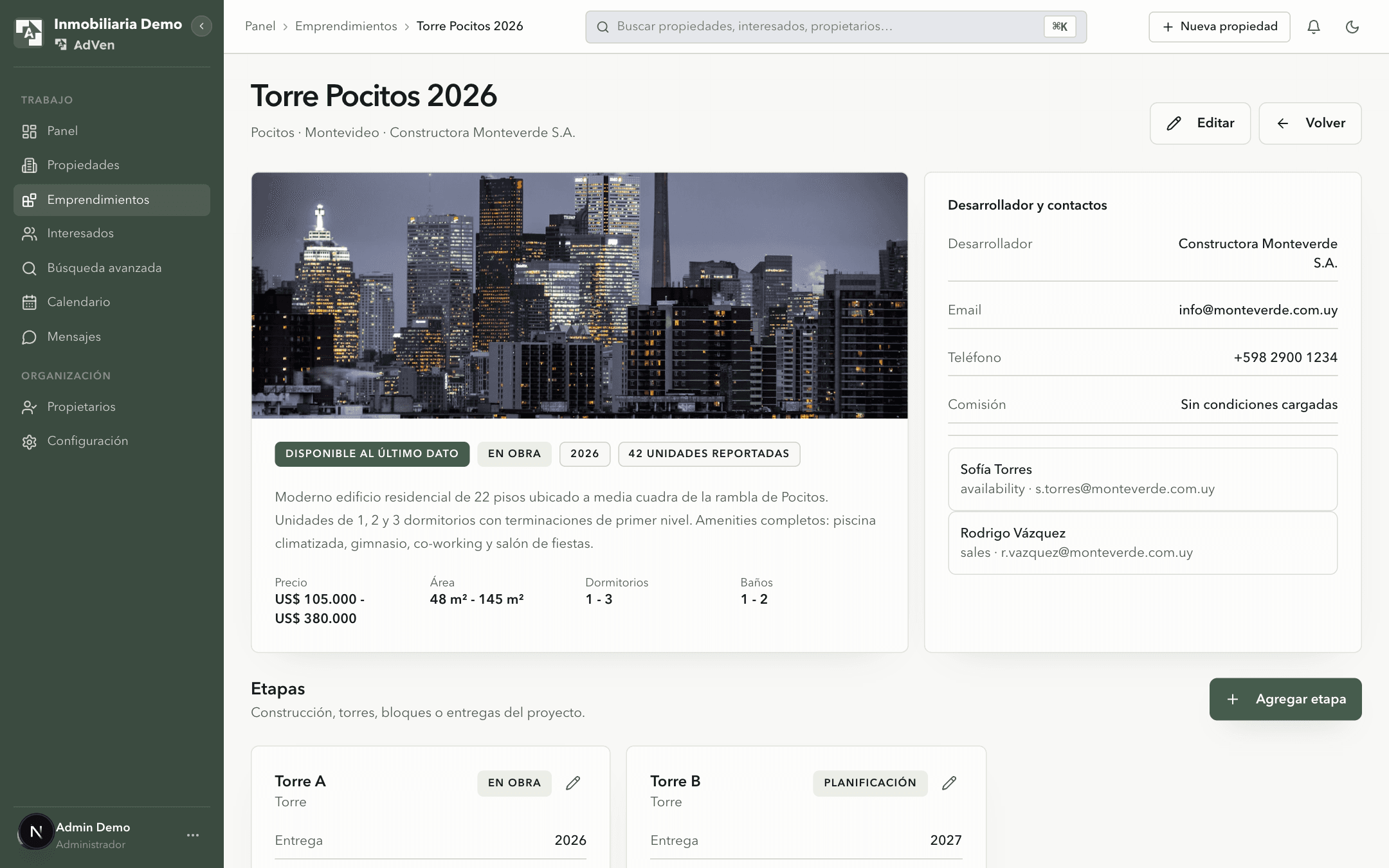Viewport: 1389px width, 868px height.
Task: Open the notifications bell
Action: [1314, 26]
